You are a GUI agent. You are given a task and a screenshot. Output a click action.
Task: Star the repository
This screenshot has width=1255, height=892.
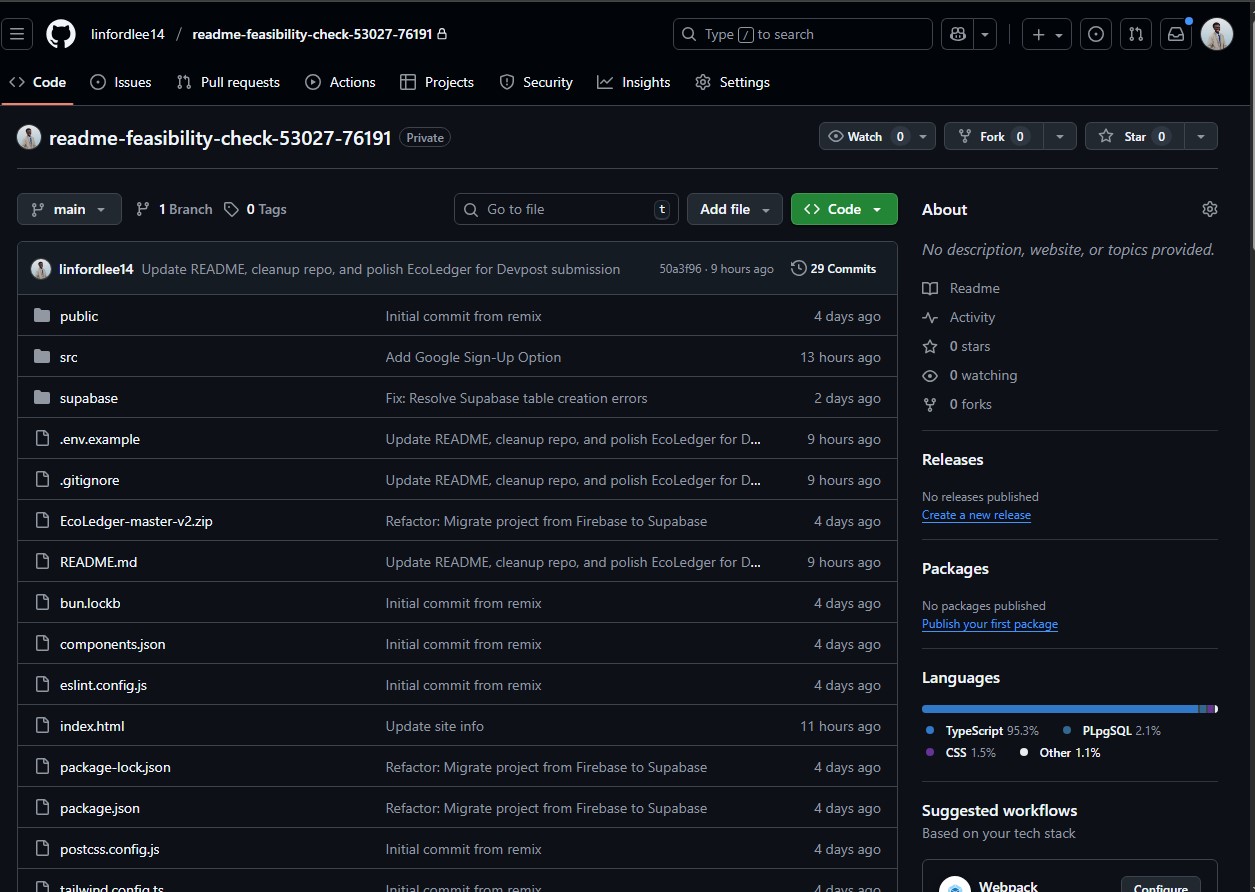(x=1135, y=137)
